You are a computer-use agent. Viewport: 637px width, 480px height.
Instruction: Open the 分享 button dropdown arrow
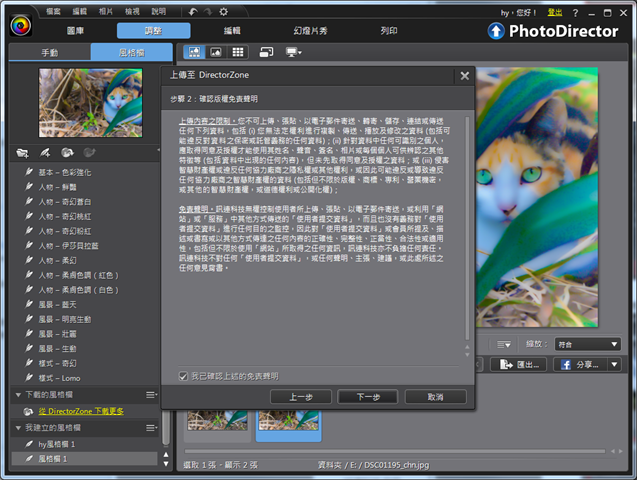coord(614,365)
